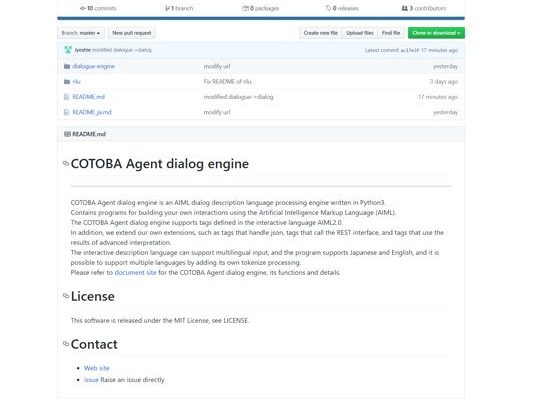Image resolution: width=536 pixels, height=400 pixels.
Task: Click the README.md file icon
Action: coord(67,97)
